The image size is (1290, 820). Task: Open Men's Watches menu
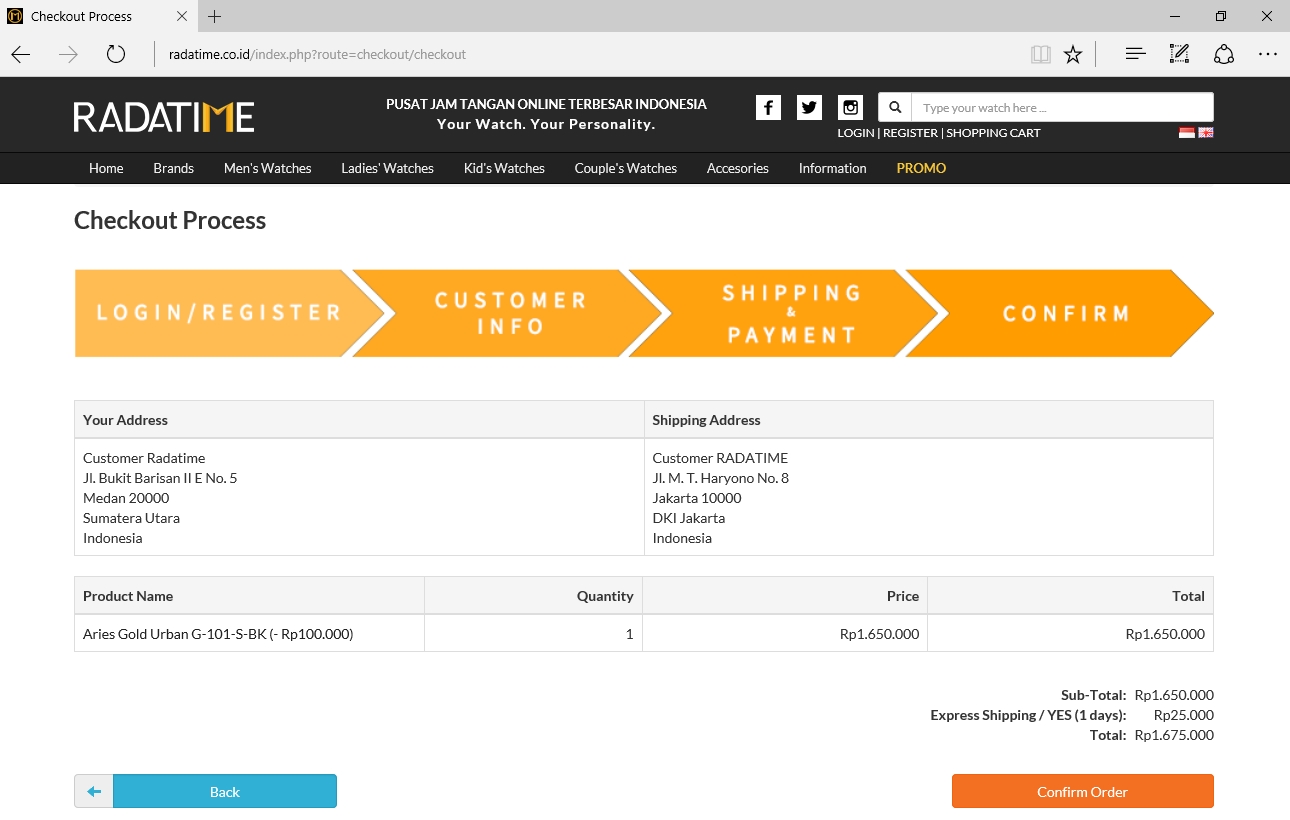[268, 168]
